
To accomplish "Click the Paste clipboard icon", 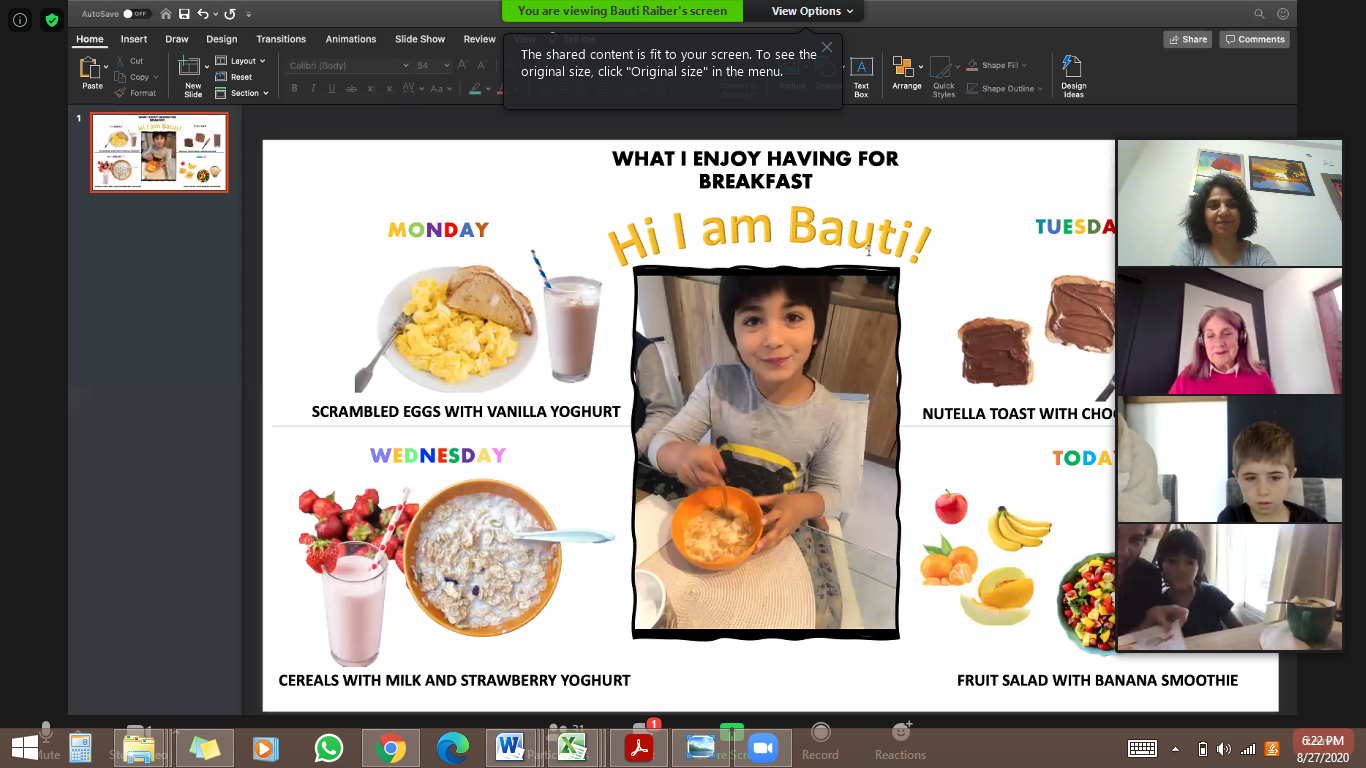I will pos(91,67).
